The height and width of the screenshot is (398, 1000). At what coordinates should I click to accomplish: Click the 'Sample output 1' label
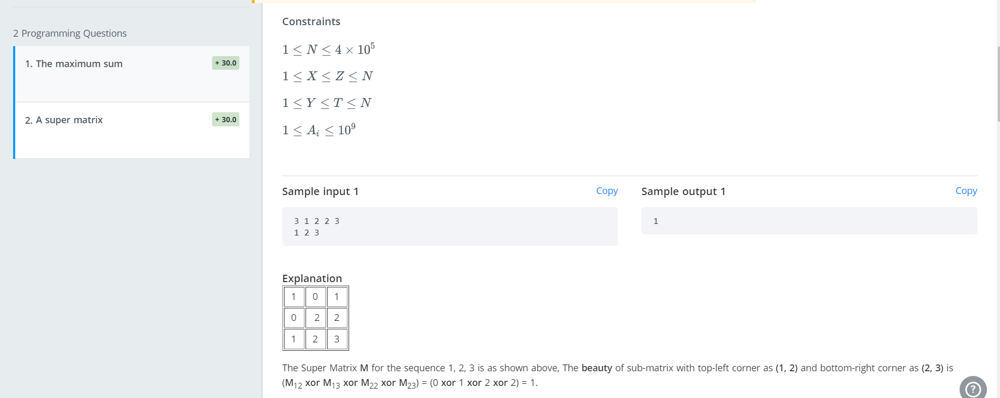[683, 191]
